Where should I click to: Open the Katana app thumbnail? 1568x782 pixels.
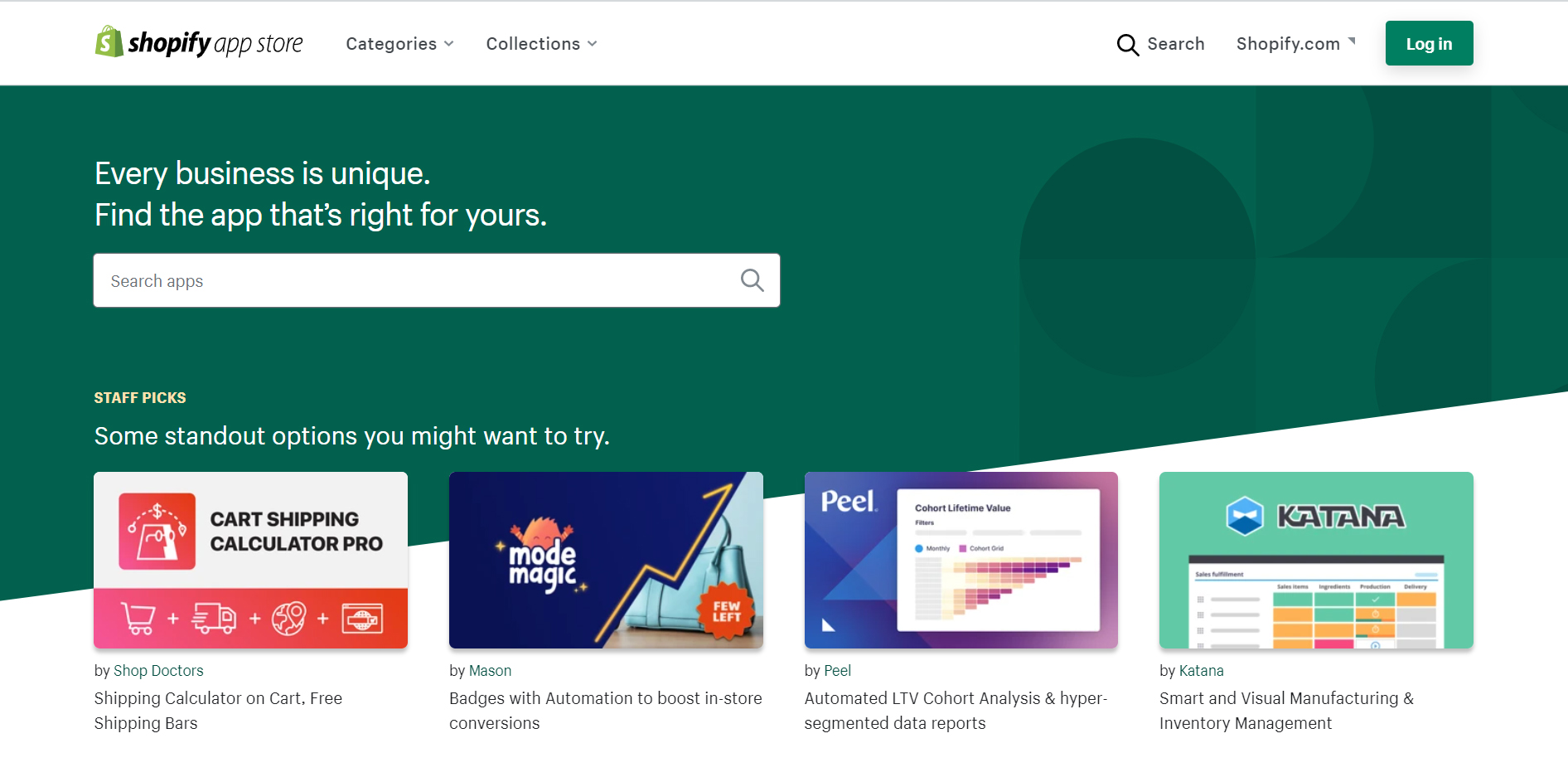pos(1316,560)
